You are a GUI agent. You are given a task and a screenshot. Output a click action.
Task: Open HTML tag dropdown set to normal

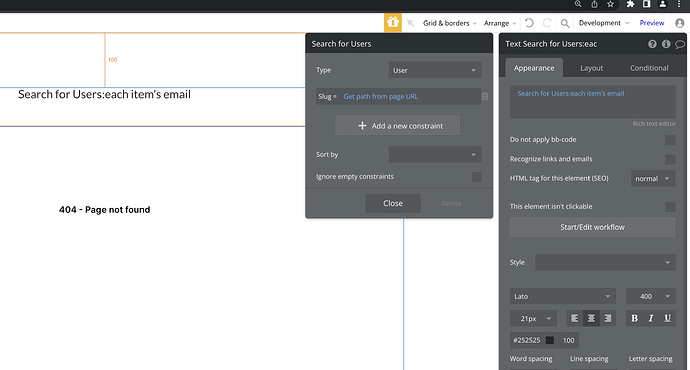(653, 179)
